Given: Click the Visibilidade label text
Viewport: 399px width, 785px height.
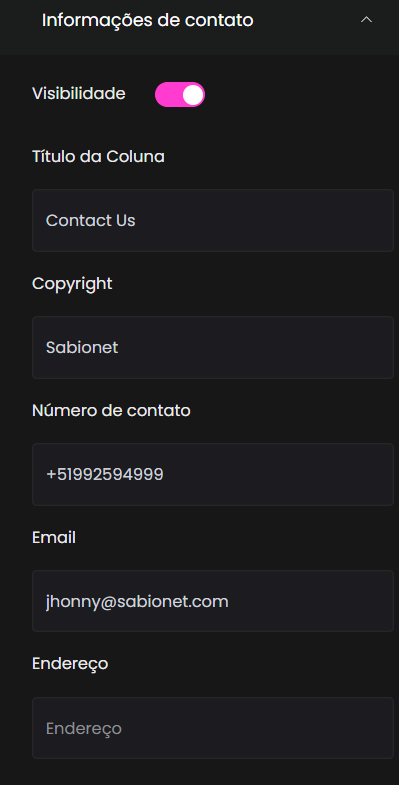Looking at the screenshot, I should pyautogui.click(x=79, y=94).
